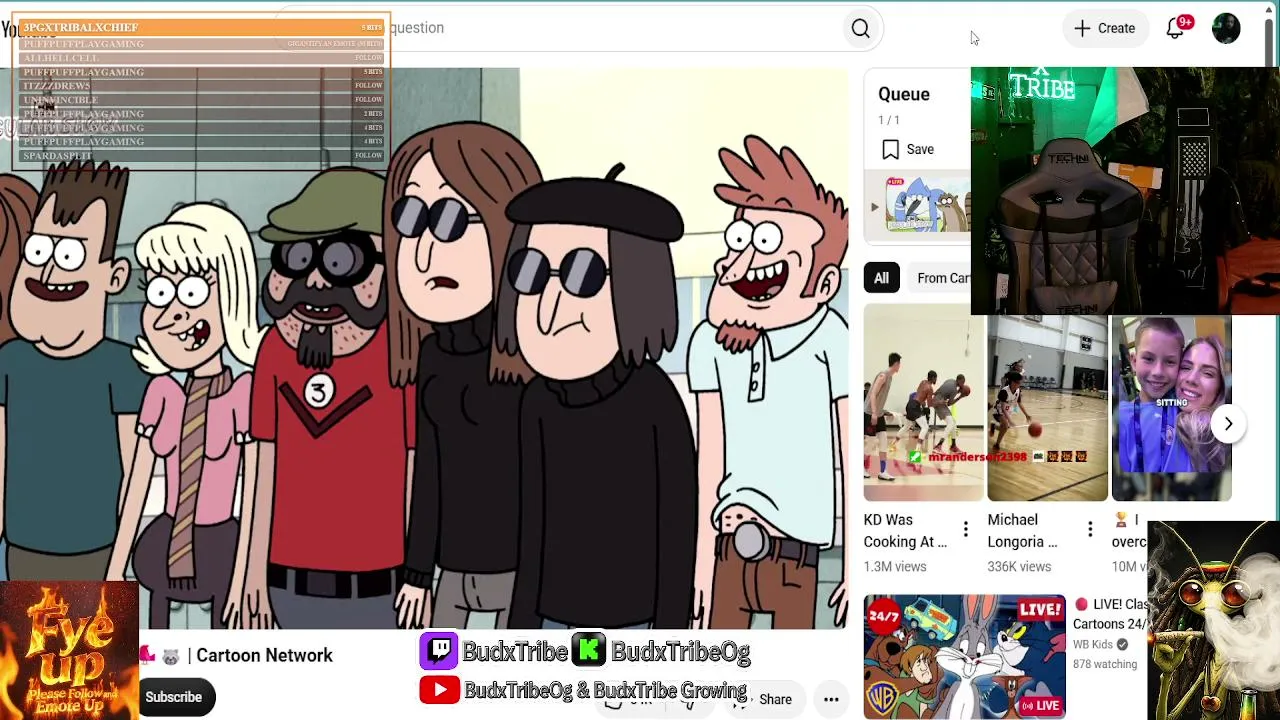The width and height of the screenshot is (1280, 720).
Task: Click the Michael Longoria short title
Action: (1022, 531)
